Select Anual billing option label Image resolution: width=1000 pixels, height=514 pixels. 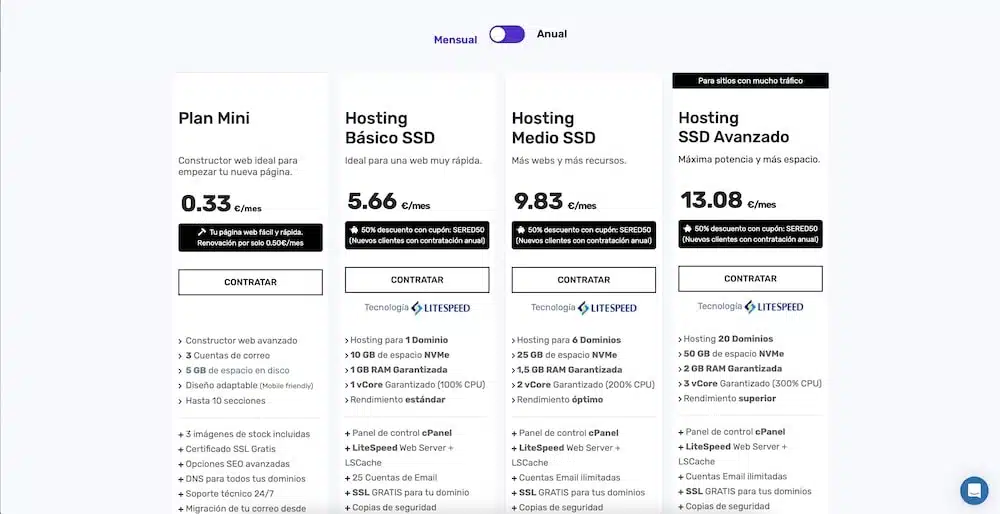(x=552, y=34)
